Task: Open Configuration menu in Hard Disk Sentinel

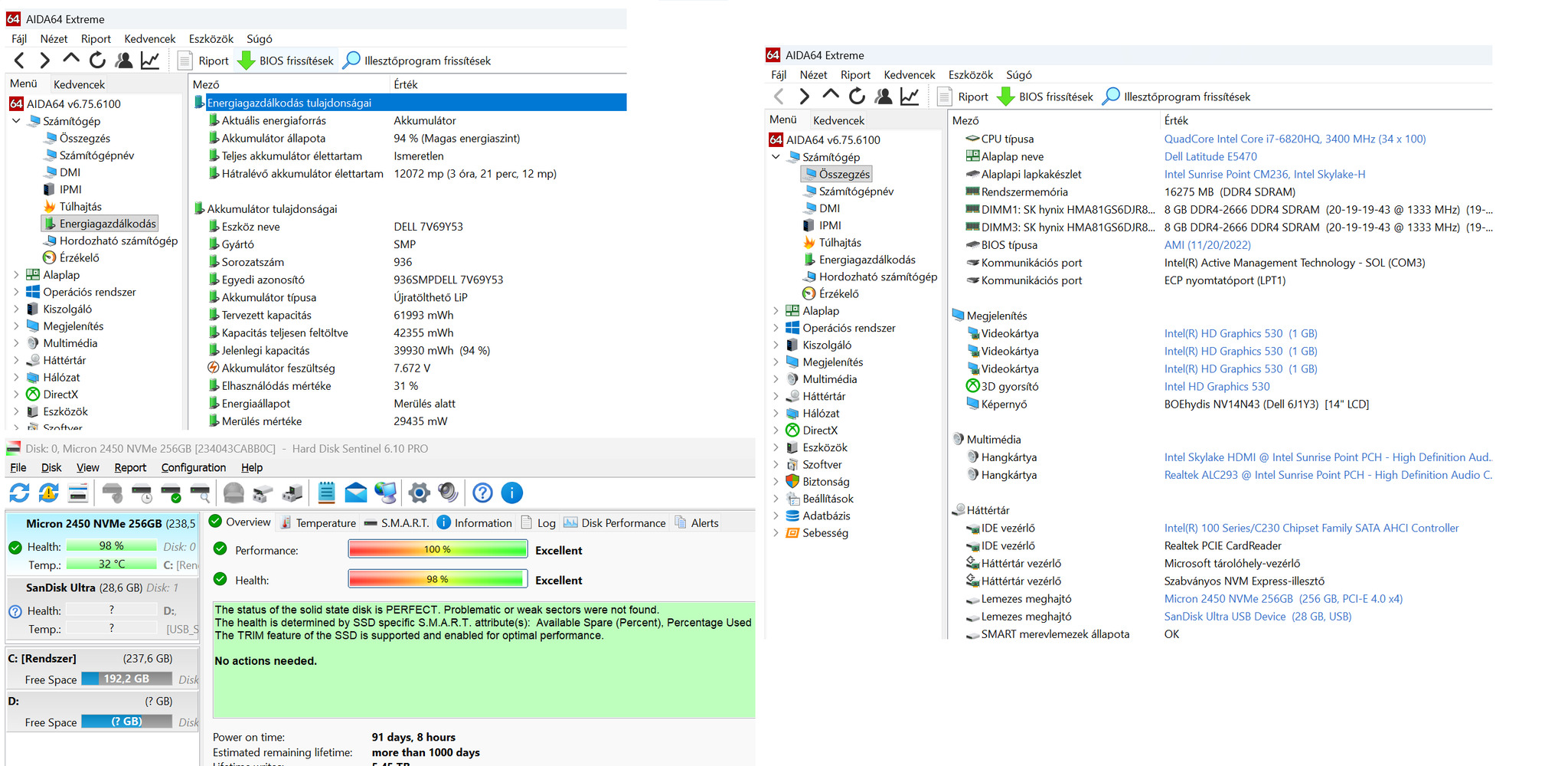Action: [194, 467]
